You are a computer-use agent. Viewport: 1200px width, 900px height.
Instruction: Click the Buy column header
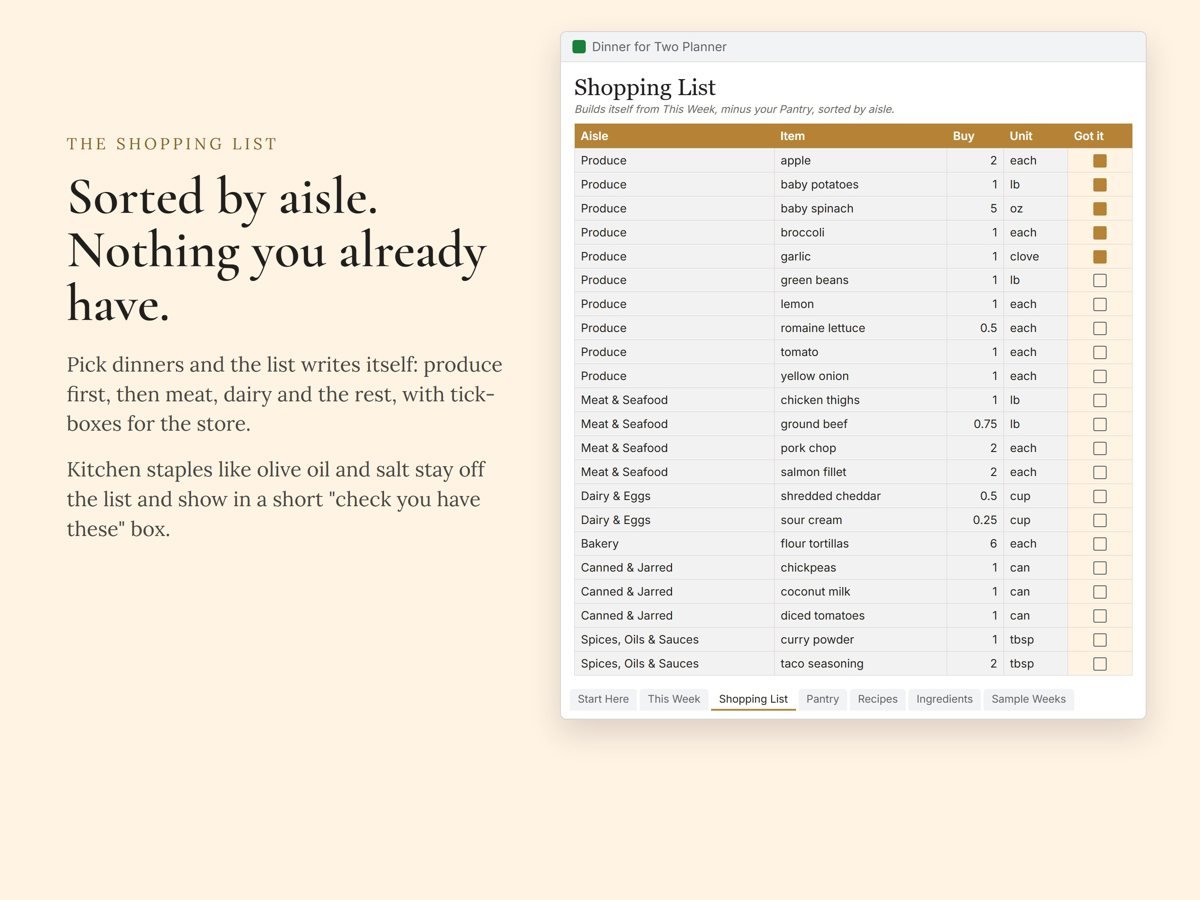pyautogui.click(x=975, y=136)
